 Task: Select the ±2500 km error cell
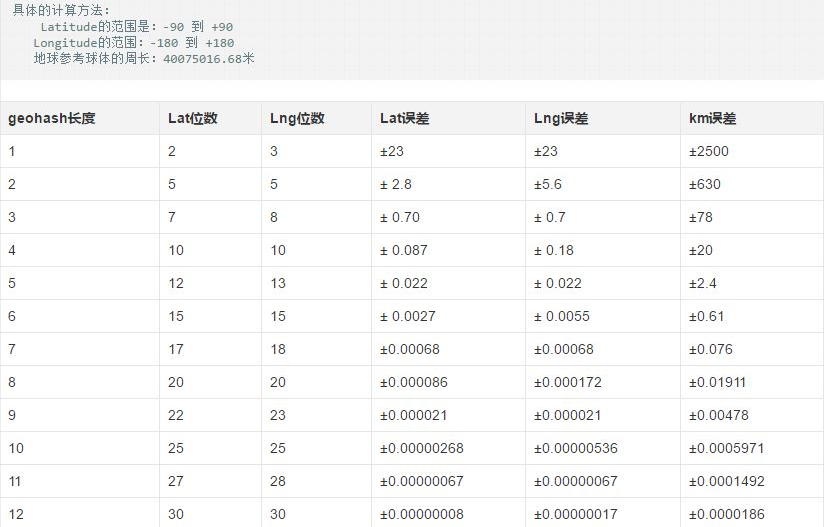pyautogui.click(x=709, y=151)
